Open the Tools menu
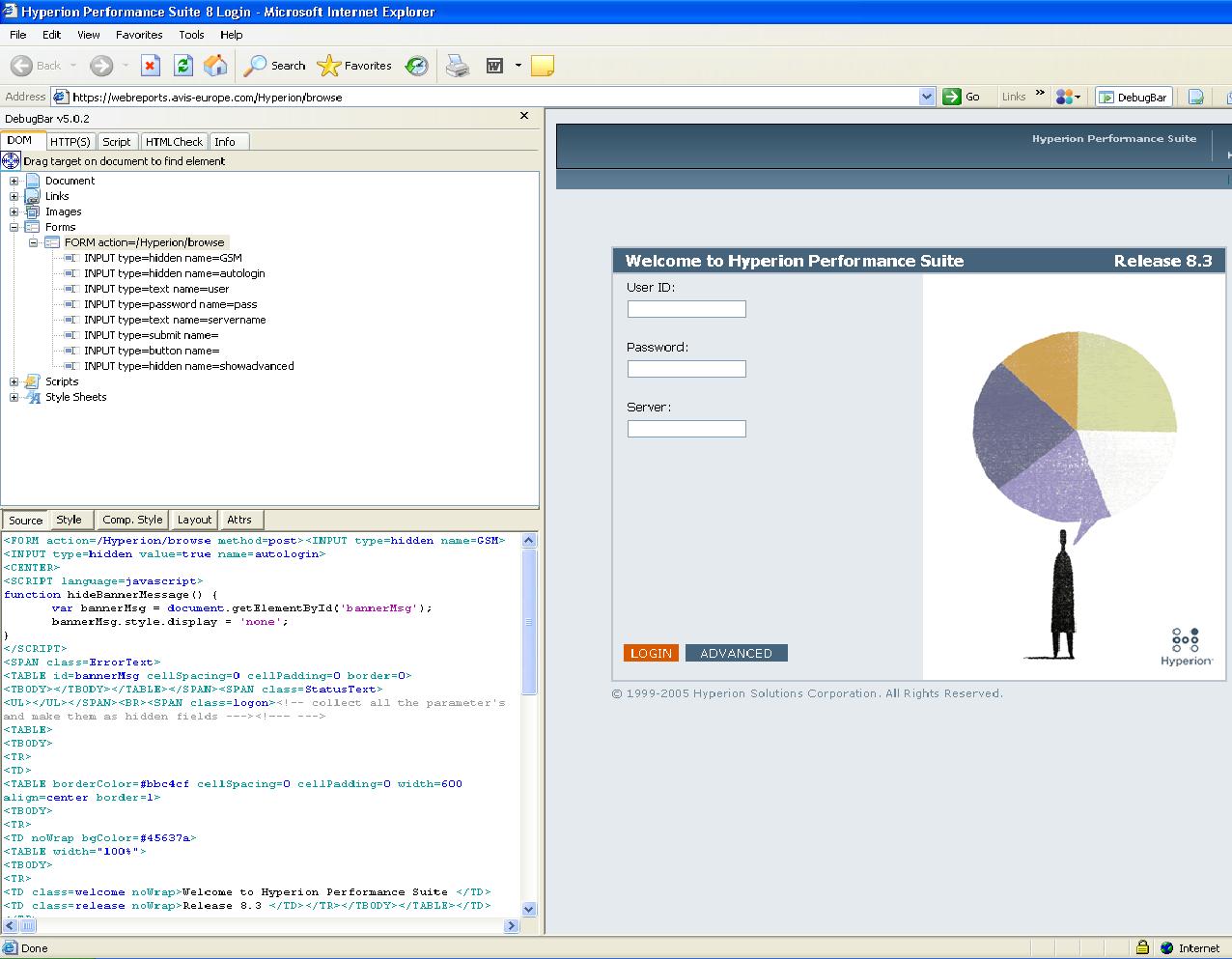 tap(191, 35)
